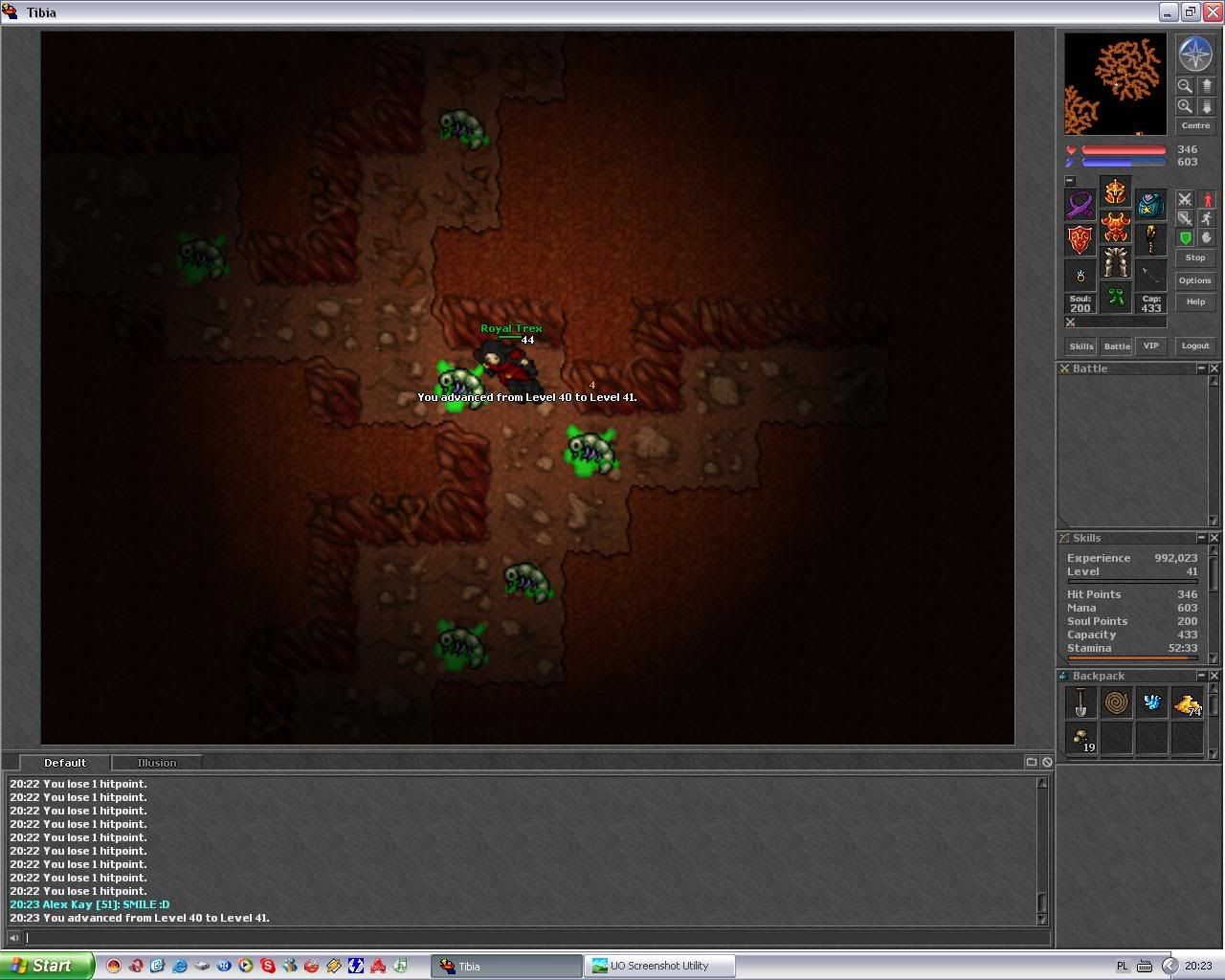
Task: Open the Help menu
Action: [x=1195, y=301]
